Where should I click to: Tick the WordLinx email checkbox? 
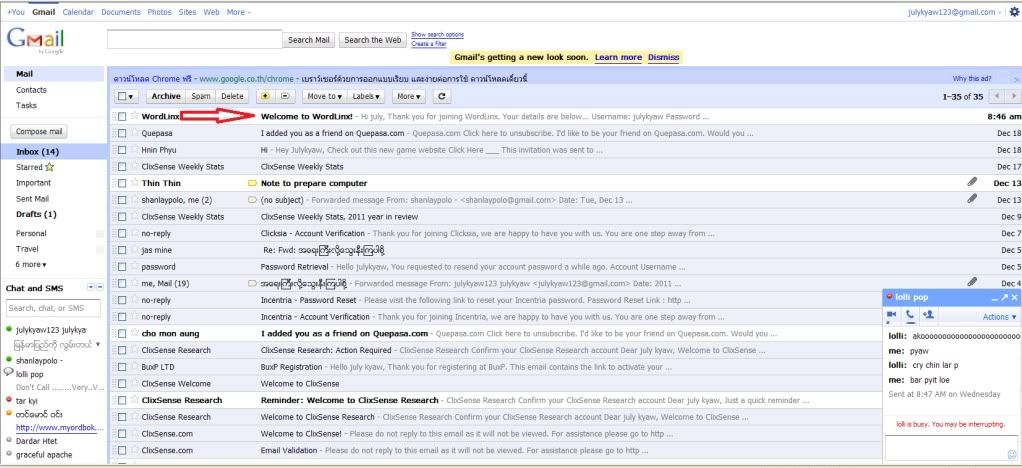122,117
